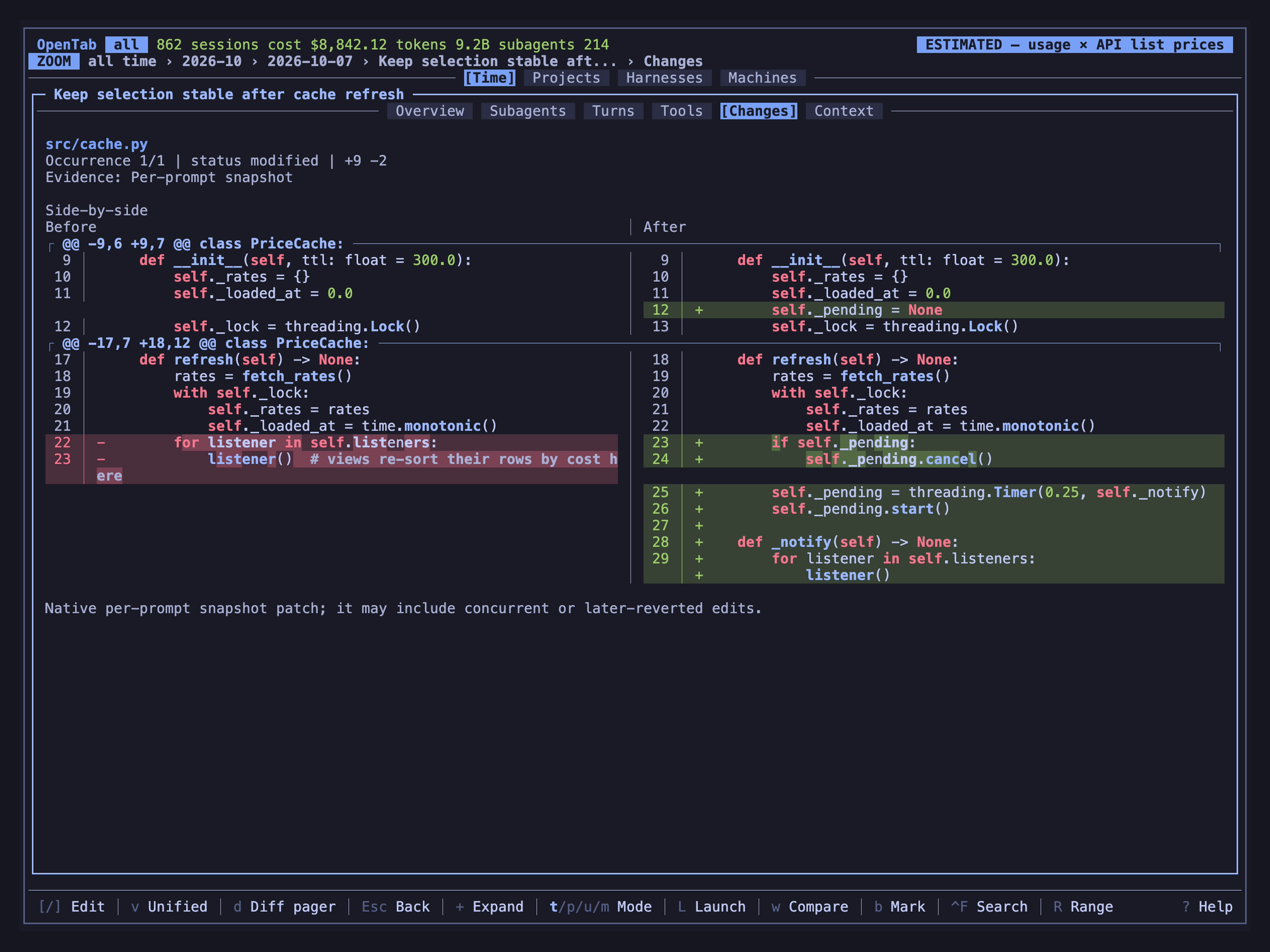Screen dimensions: 1270x952
Task: Click 'subagents 214' summary text
Action: pyautogui.click(x=554, y=45)
